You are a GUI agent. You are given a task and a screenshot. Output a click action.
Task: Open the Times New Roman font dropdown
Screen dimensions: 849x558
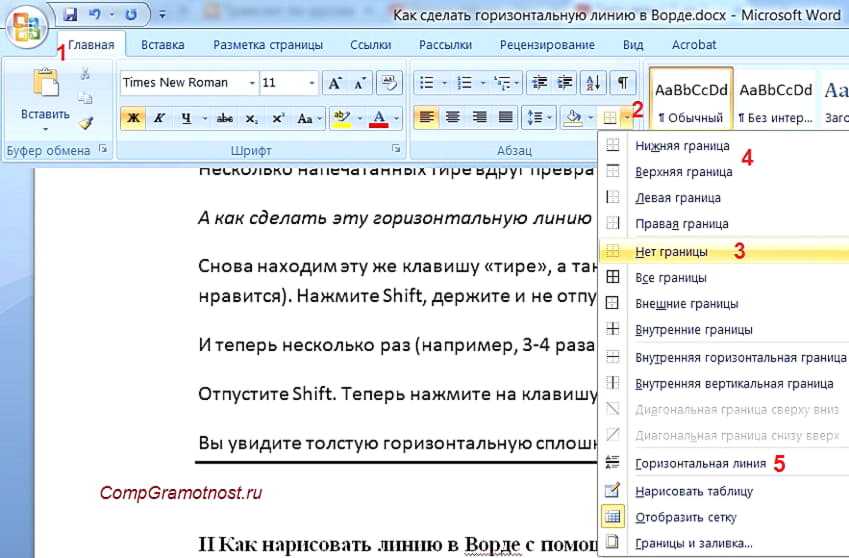pos(250,83)
